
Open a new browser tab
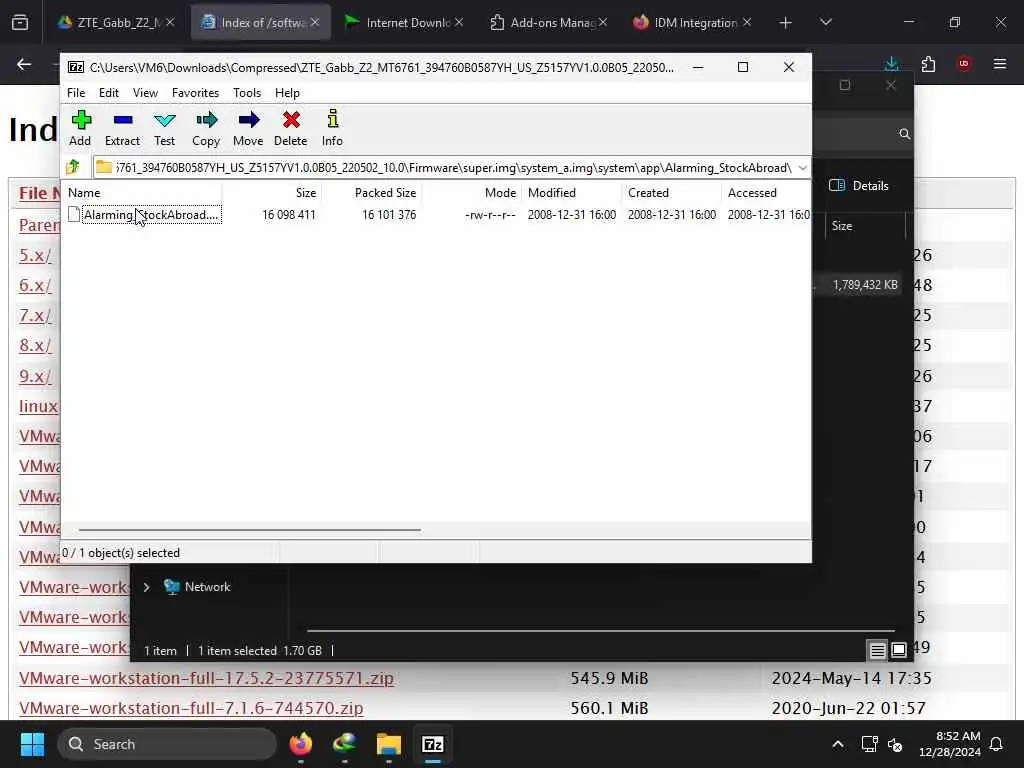pos(786,23)
